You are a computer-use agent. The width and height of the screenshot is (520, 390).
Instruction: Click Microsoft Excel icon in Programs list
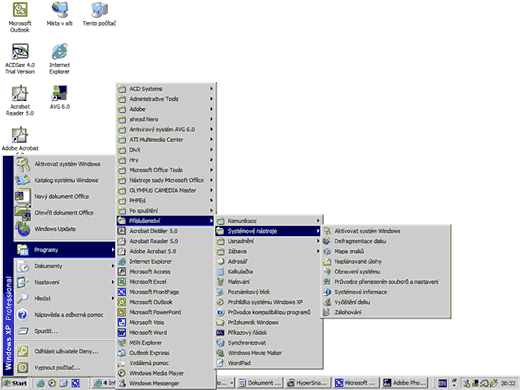122,282
